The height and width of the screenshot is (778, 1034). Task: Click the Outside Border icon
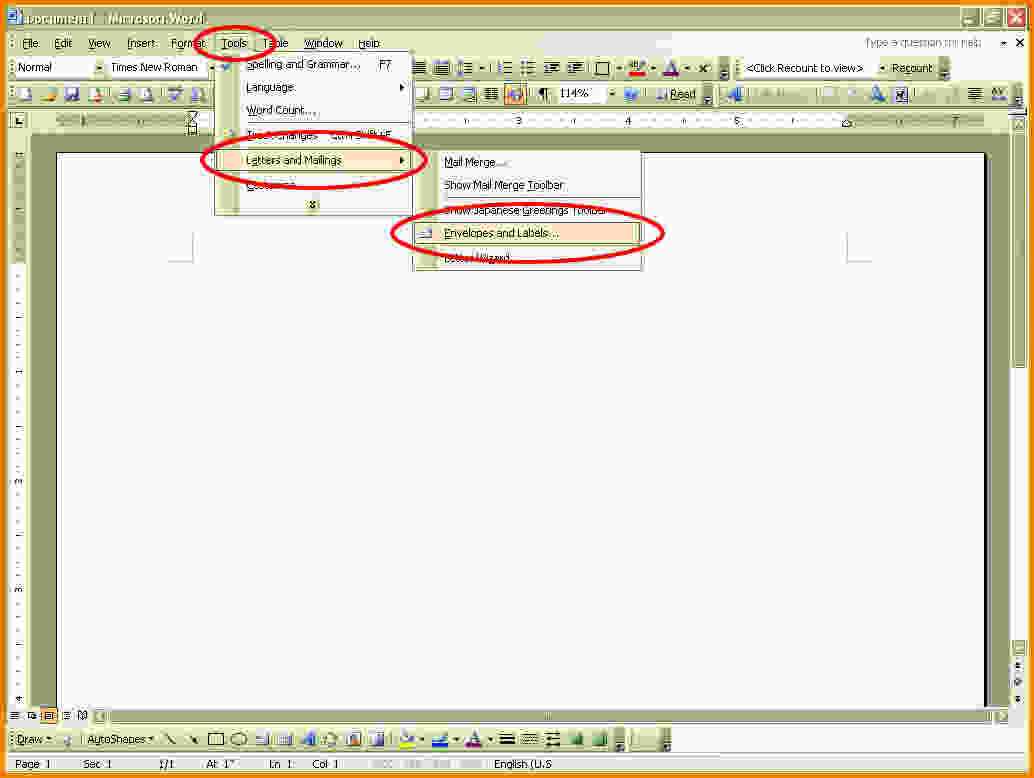(x=601, y=67)
